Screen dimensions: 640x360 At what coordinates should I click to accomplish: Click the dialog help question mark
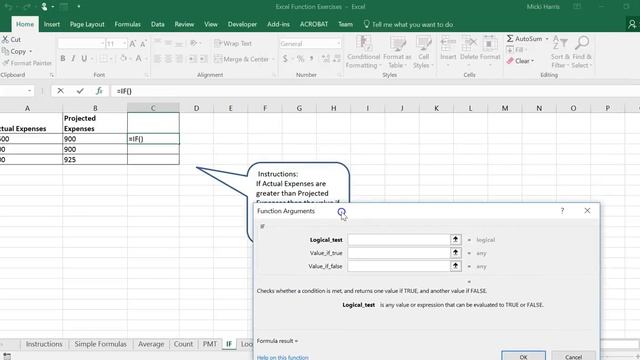point(562,211)
